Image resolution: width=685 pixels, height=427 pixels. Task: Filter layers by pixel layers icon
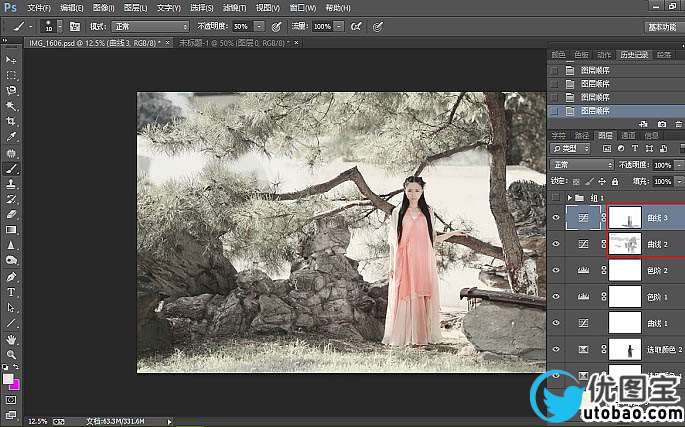tap(607, 149)
